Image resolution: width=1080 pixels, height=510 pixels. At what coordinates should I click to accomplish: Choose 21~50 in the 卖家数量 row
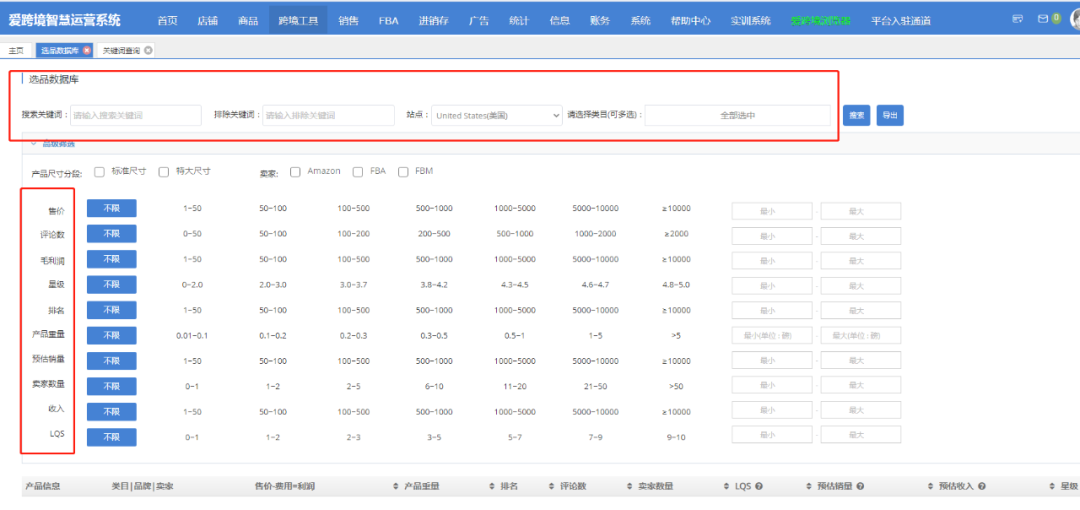point(595,386)
